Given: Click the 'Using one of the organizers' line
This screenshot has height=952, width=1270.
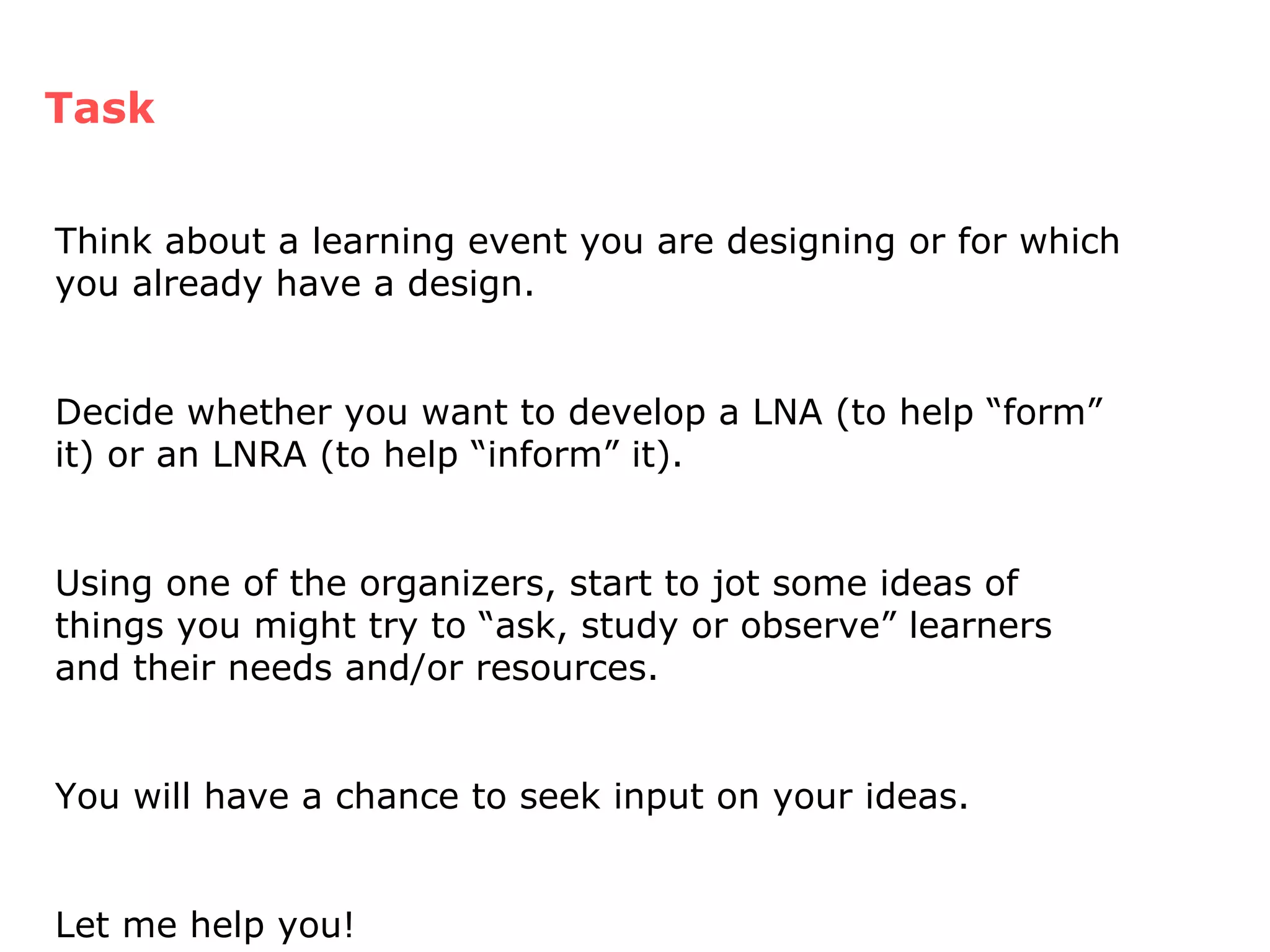Looking at the screenshot, I should [x=536, y=584].
